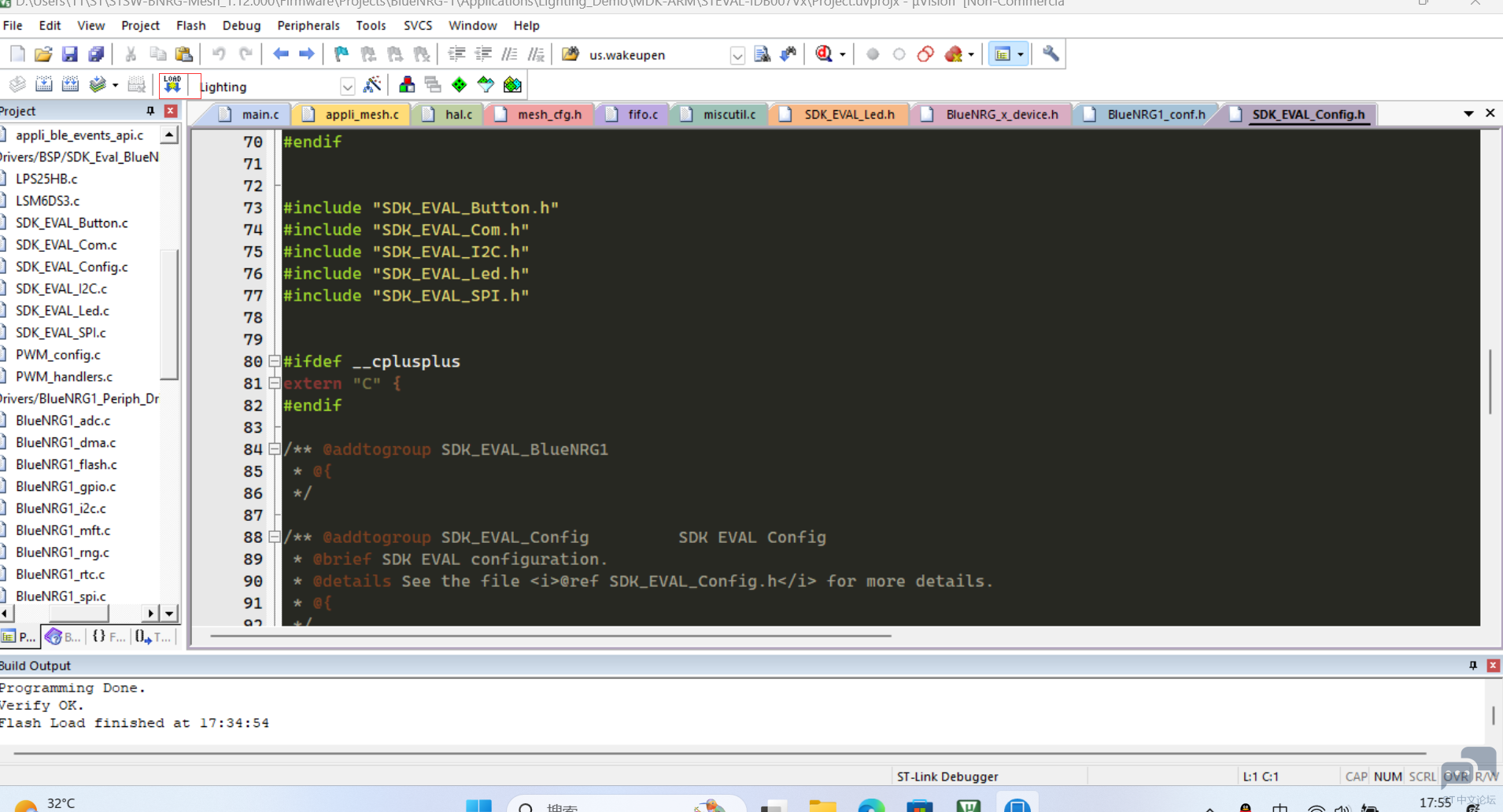Click the Paste clipboard icon
This screenshot has width=1503, height=812.
pos(184,54)
